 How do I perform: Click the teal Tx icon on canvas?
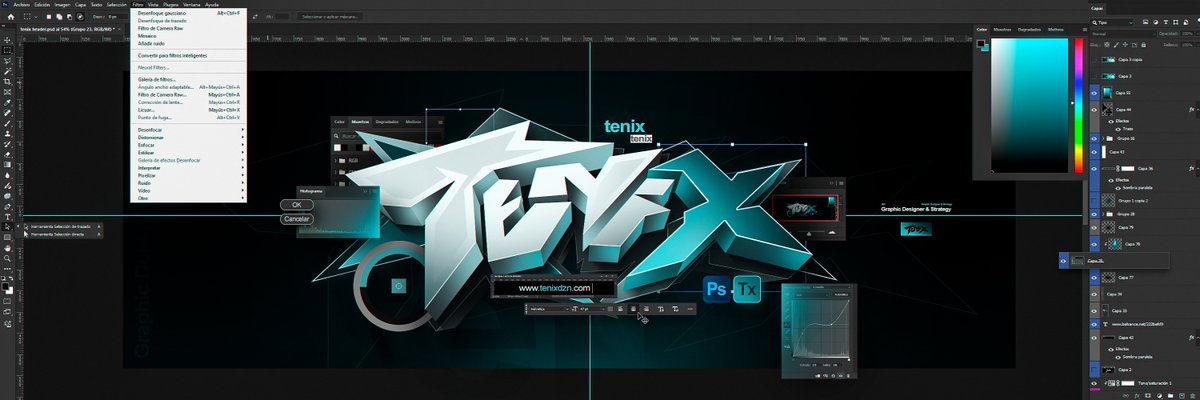pyautogui.click(x=747, y=290)
